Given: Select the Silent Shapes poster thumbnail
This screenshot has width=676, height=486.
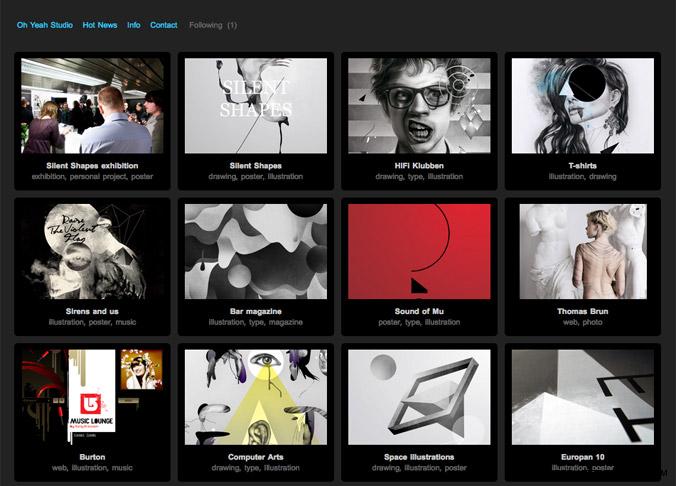Looking at the screenshot, I should (x=255, y=106).
